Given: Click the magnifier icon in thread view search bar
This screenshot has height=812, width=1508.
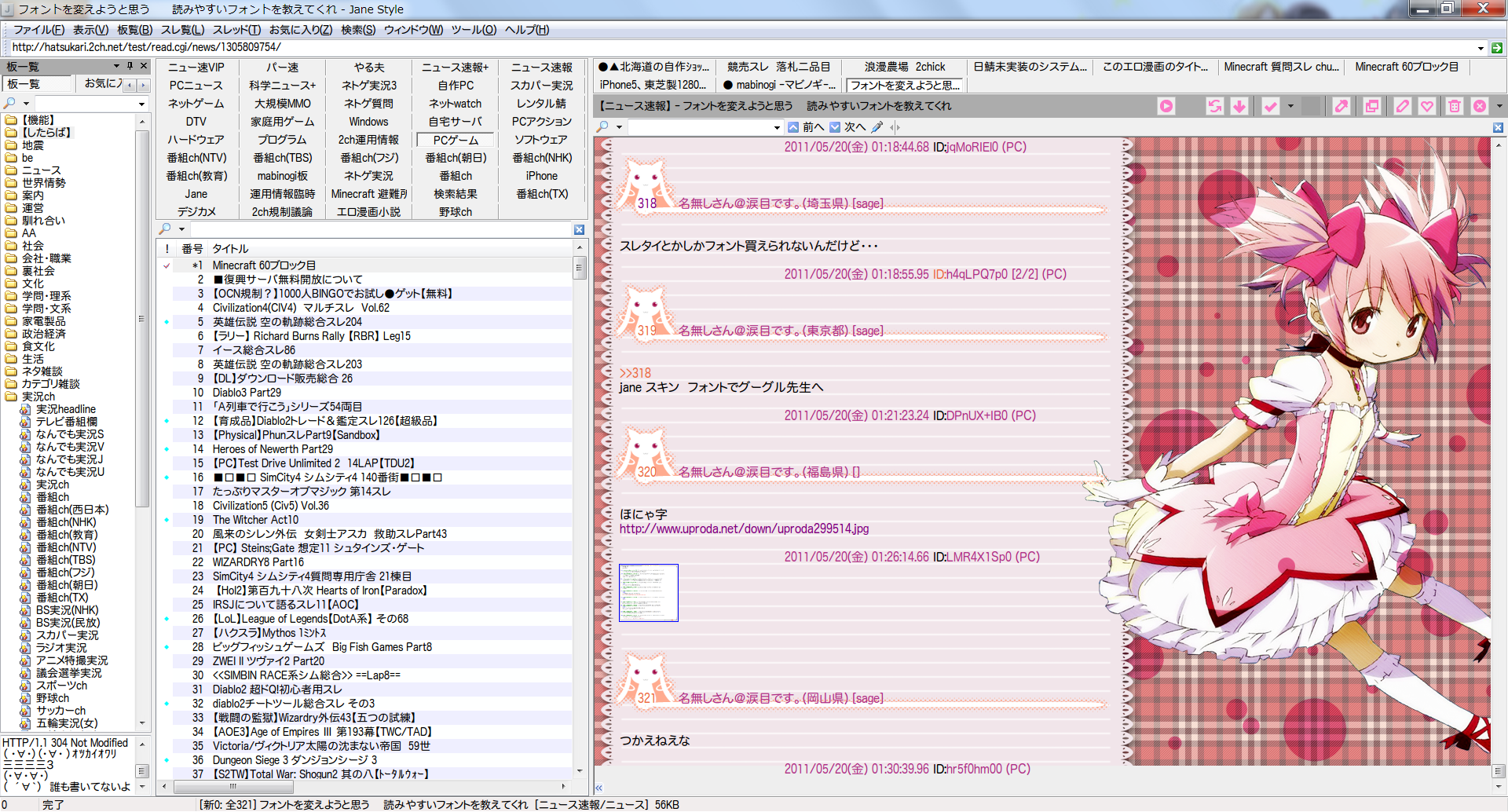Looking at the screenshot, I should [602, 126].
